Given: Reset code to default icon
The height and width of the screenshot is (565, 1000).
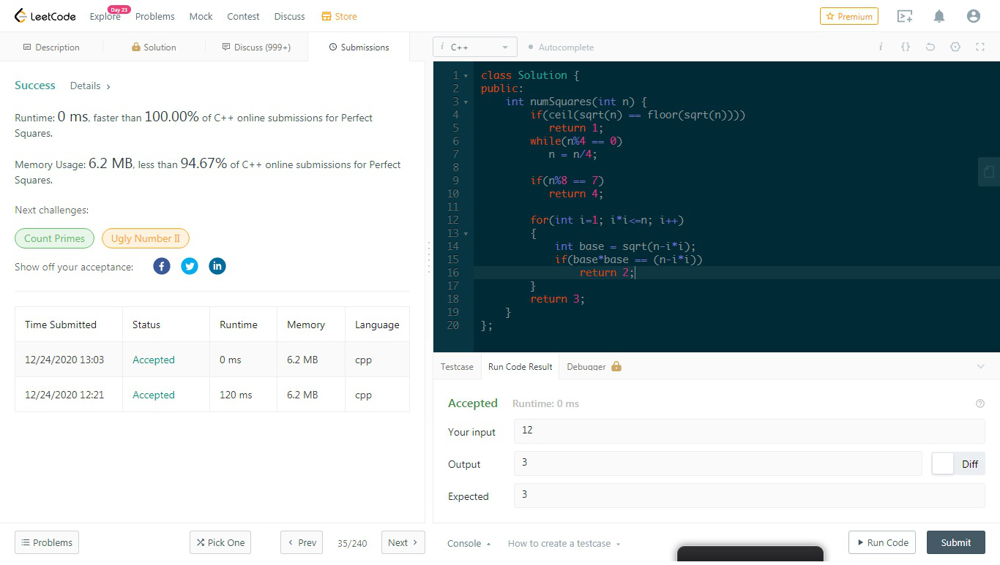Looking at the screenshot, I should (930, 47).
